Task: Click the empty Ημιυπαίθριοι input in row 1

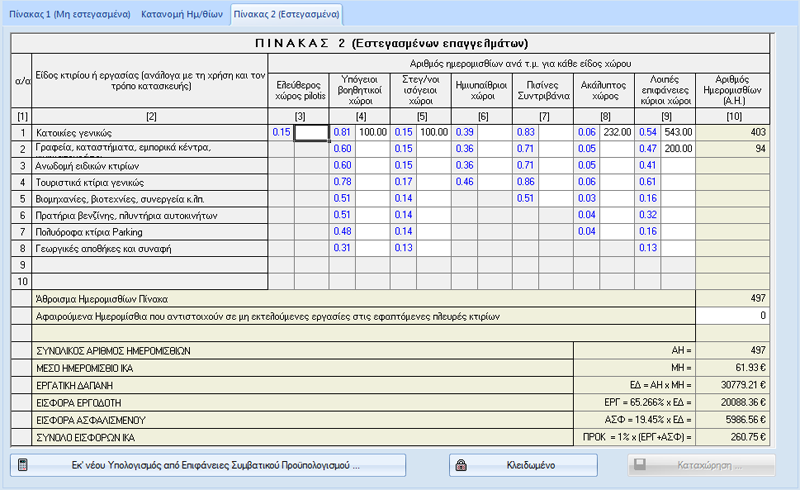Action: click(494, 133)
